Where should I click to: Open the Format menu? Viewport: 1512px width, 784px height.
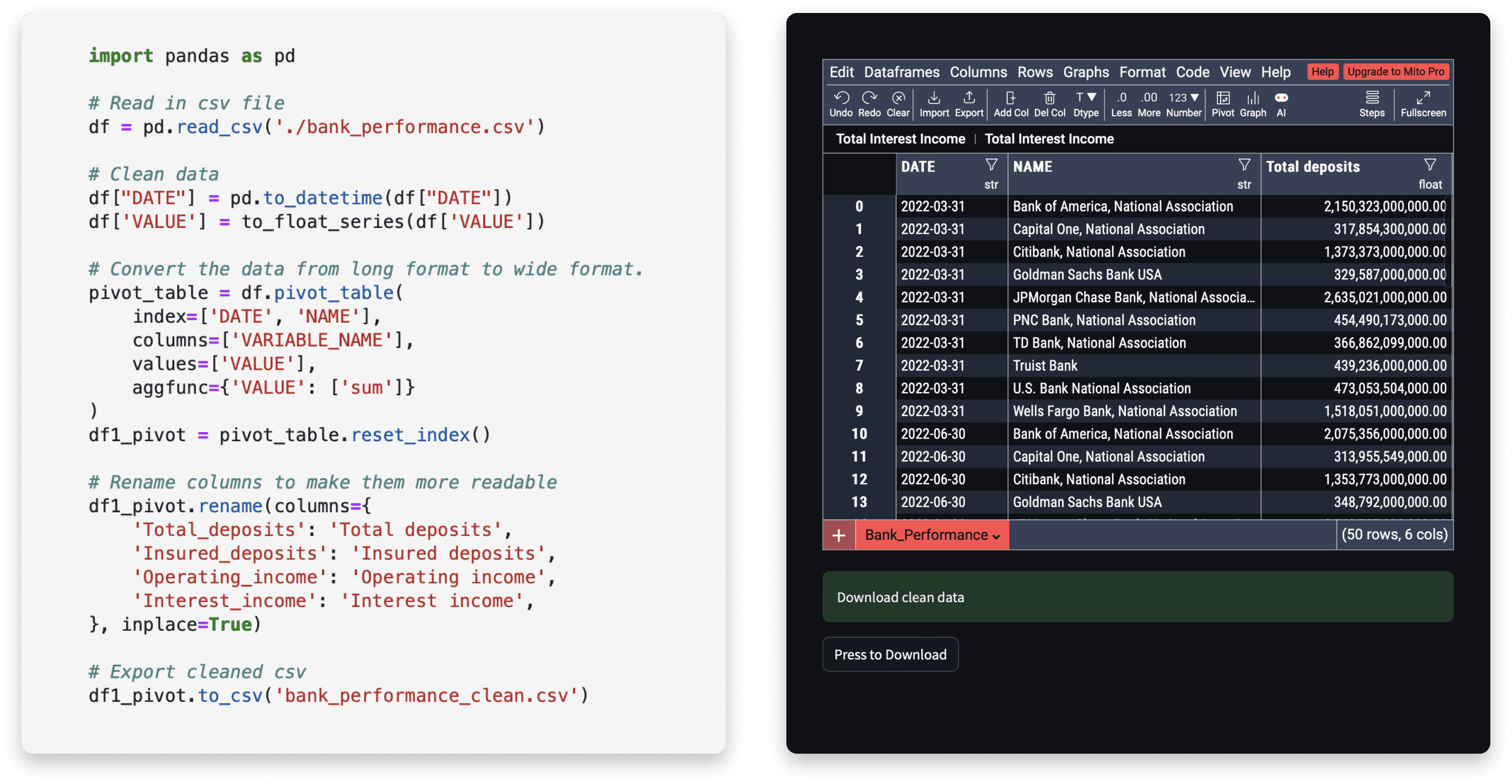tap(1142, 71)
